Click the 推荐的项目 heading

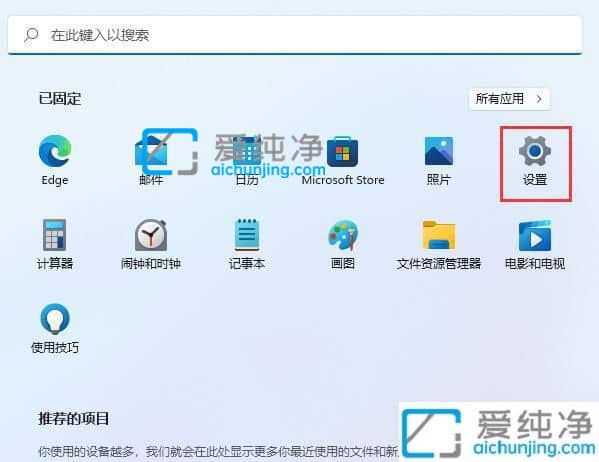(74, 418)
